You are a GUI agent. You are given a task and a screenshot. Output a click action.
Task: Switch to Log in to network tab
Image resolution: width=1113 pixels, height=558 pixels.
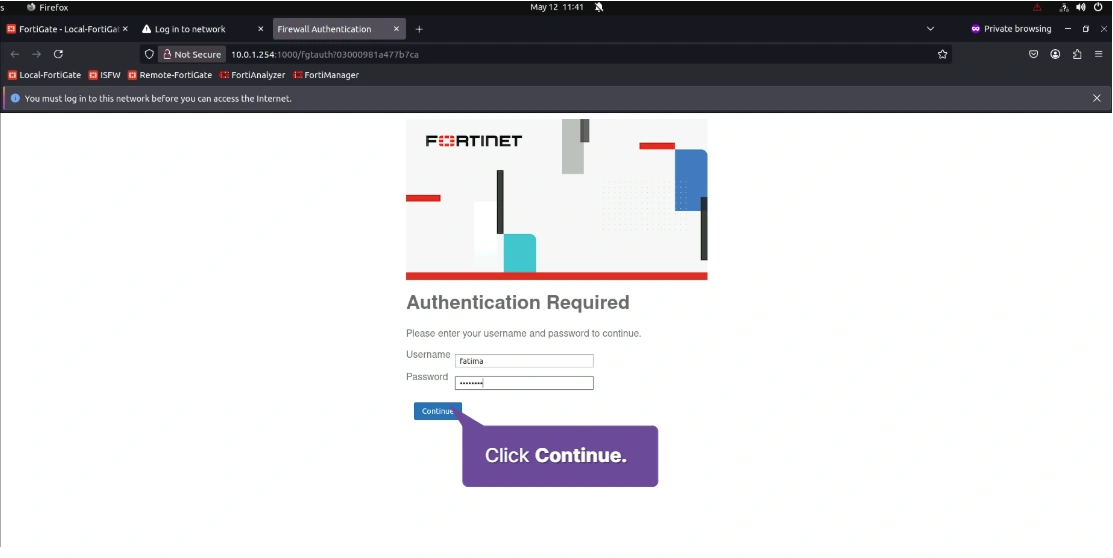click(x=190, y=29)
